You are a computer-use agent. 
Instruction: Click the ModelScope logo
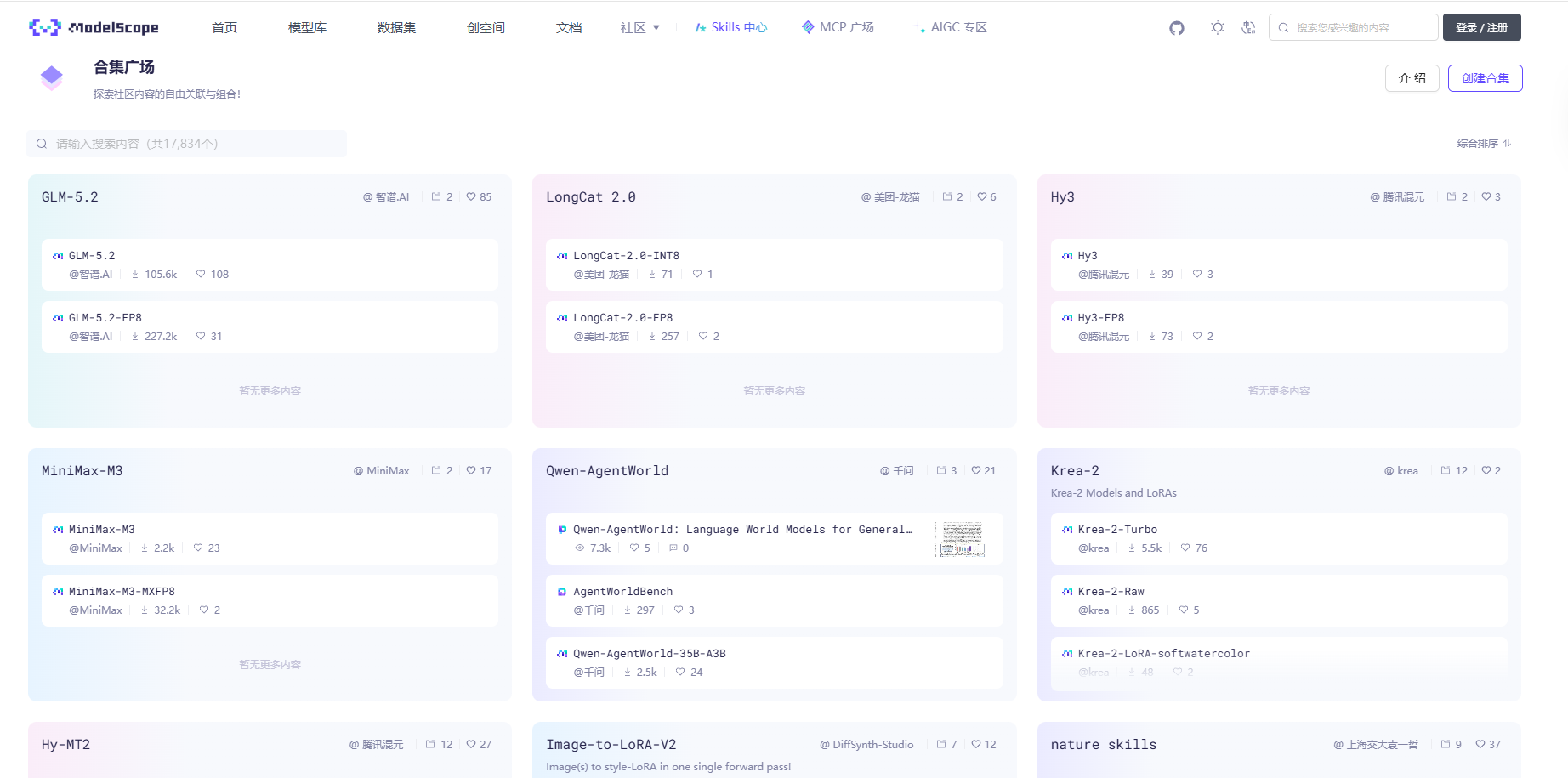[x=94, y=27]
